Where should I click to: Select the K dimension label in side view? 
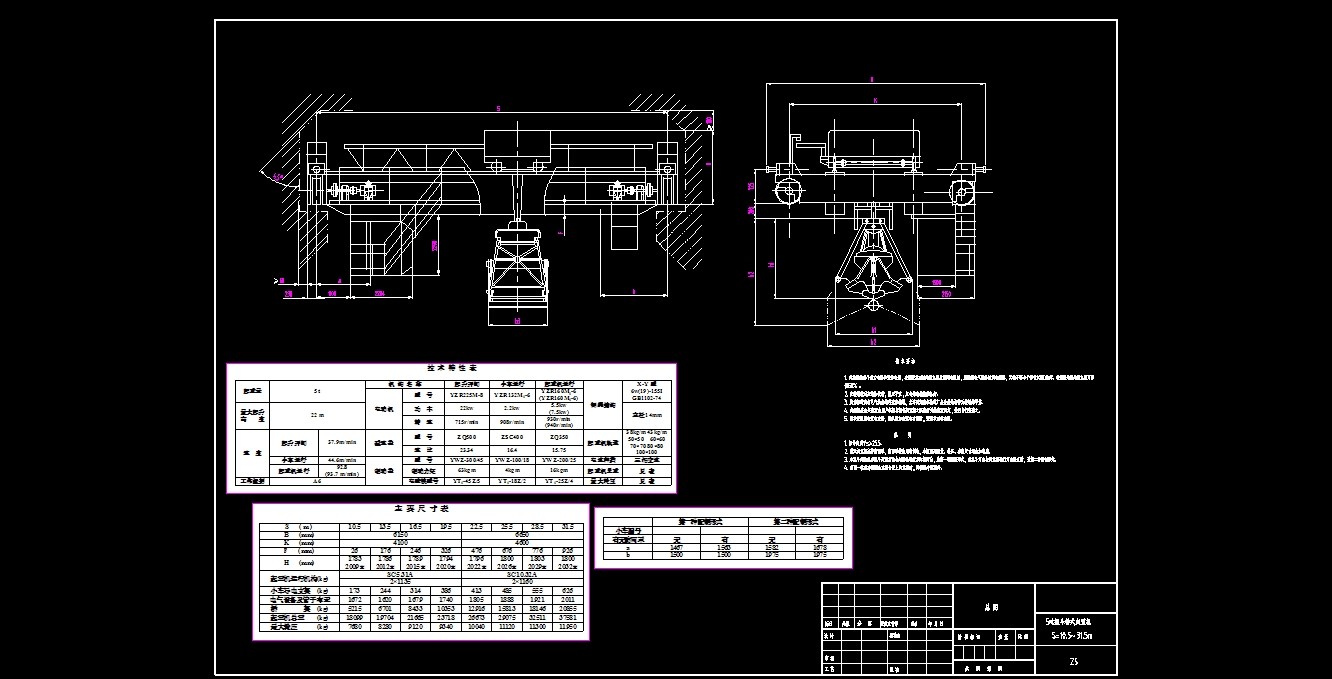pos(875,100)
